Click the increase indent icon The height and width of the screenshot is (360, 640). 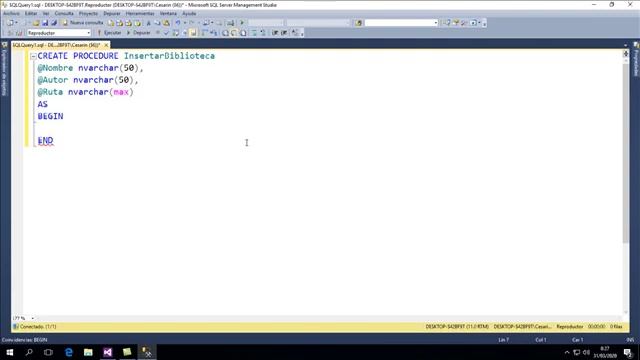pos(284,33)
